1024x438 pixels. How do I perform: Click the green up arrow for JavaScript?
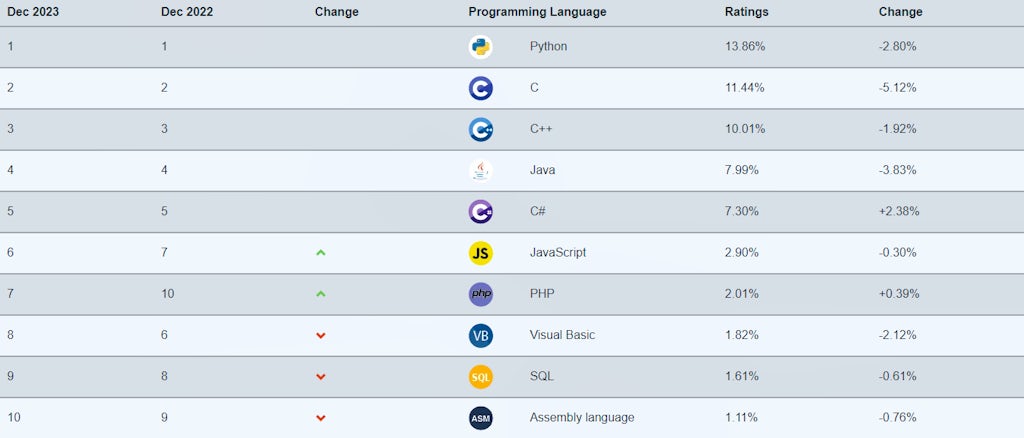pyautogui.click(x=321, y=253)
